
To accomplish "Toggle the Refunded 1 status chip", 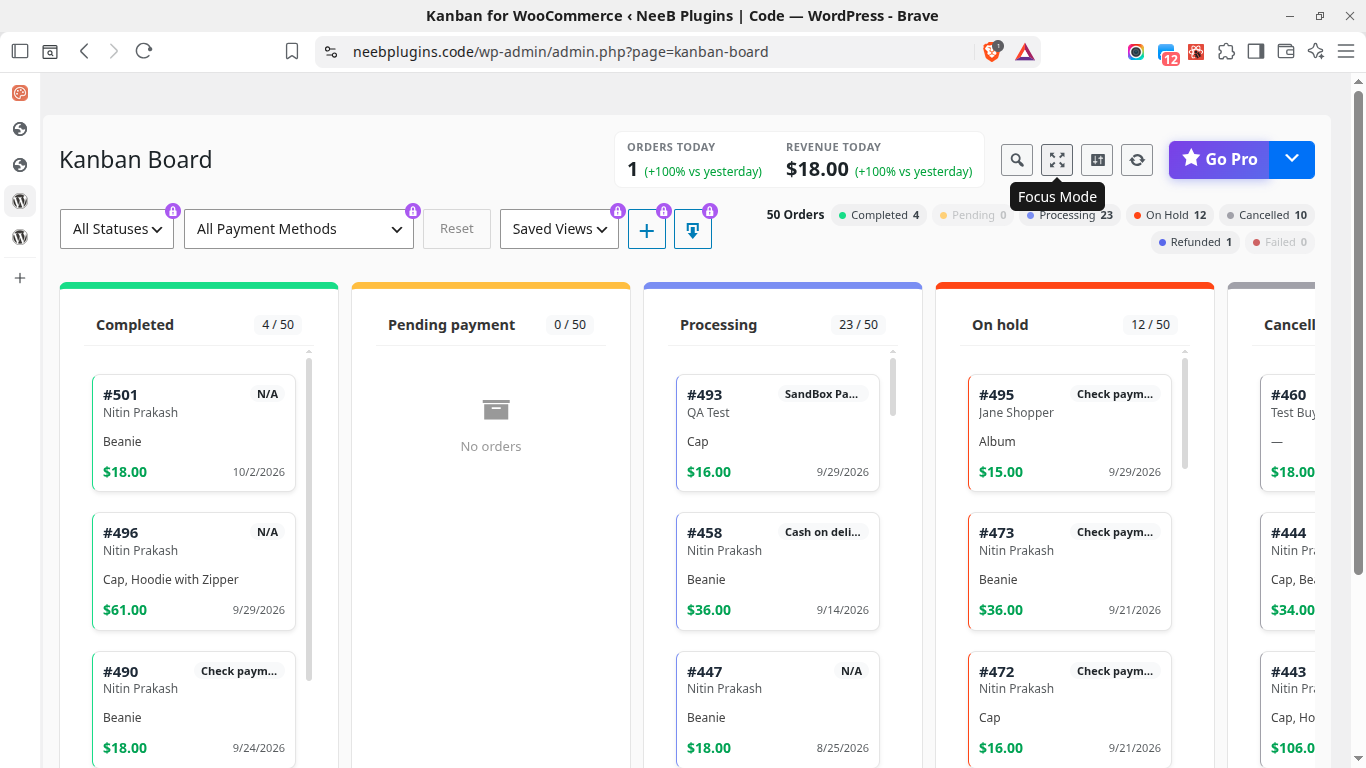I will coord(1195,242).
